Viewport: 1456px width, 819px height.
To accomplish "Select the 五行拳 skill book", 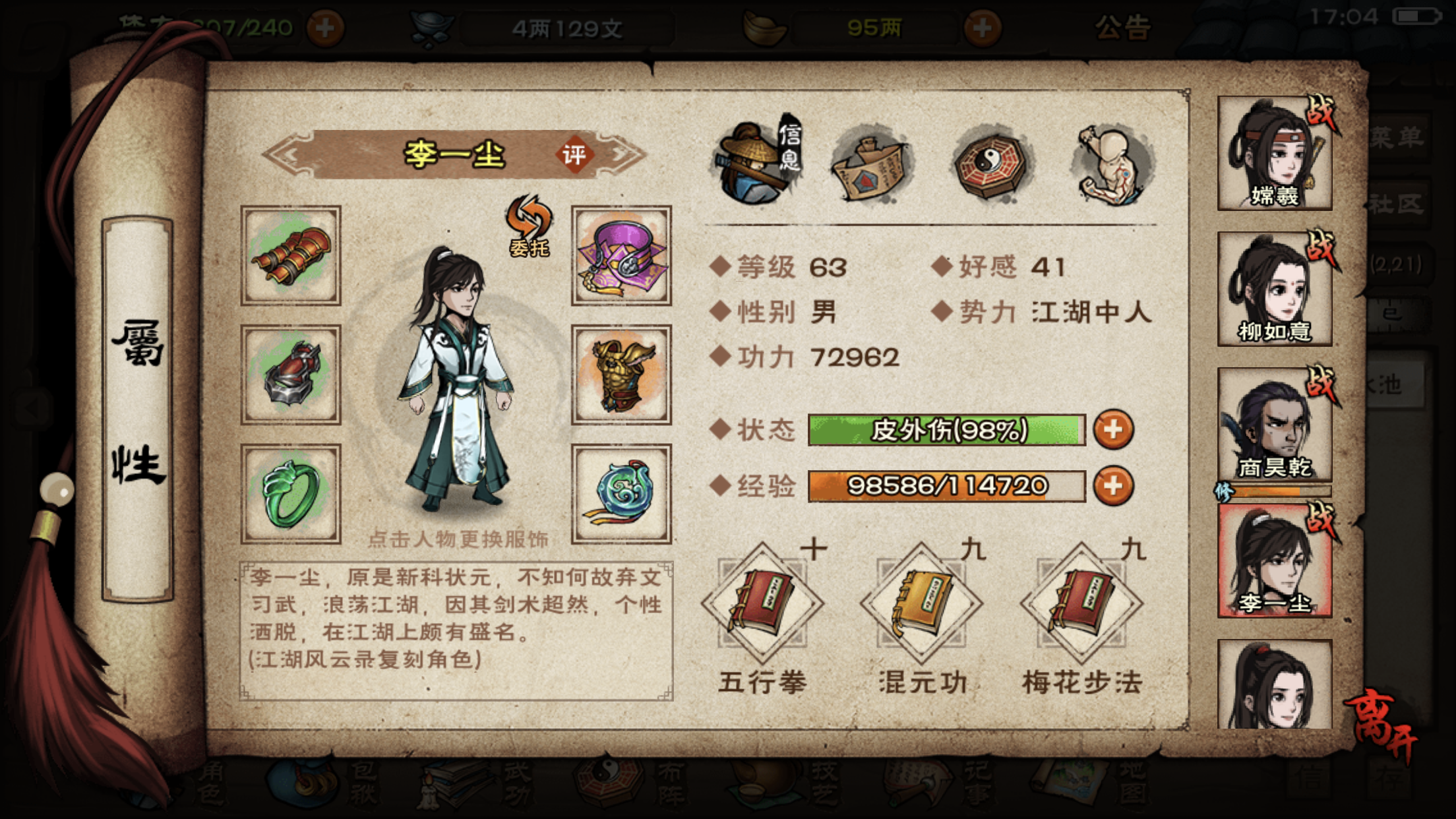I will tap(762, 603).
